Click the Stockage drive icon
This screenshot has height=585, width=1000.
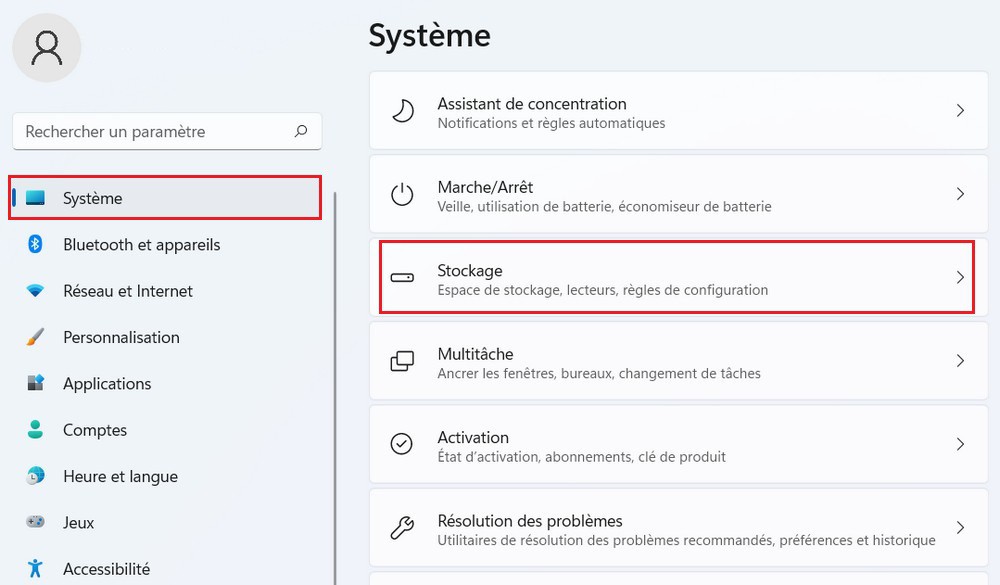[x=402, y=277]
